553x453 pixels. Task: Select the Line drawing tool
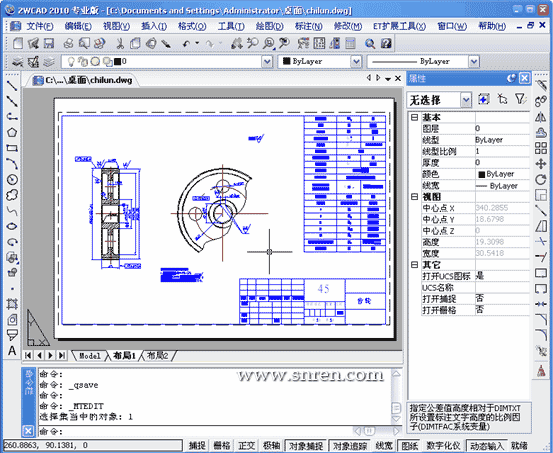12,86
